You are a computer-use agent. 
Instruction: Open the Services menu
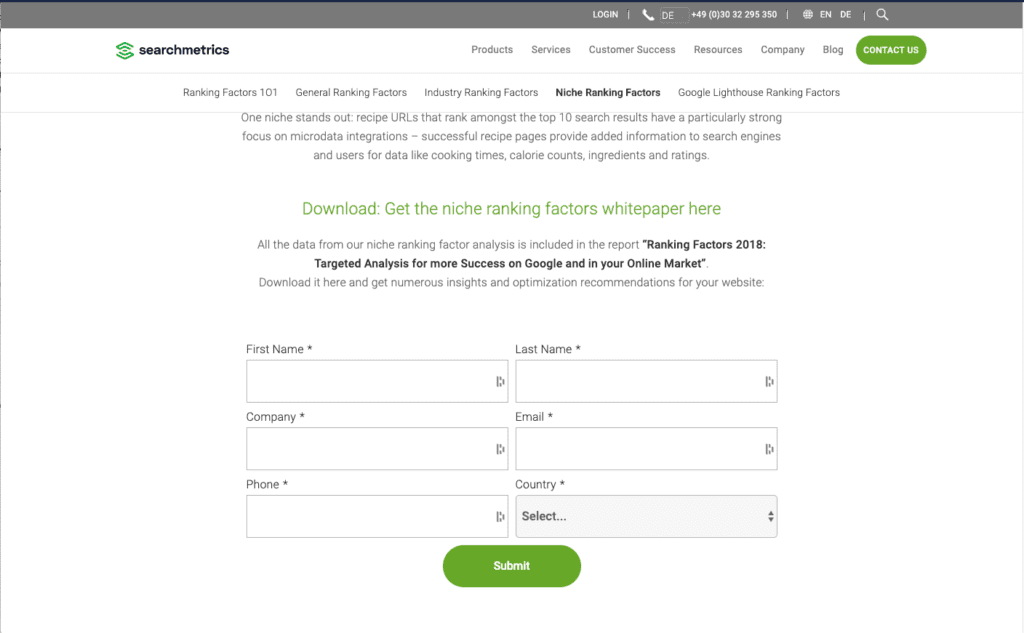coord(551,50)
